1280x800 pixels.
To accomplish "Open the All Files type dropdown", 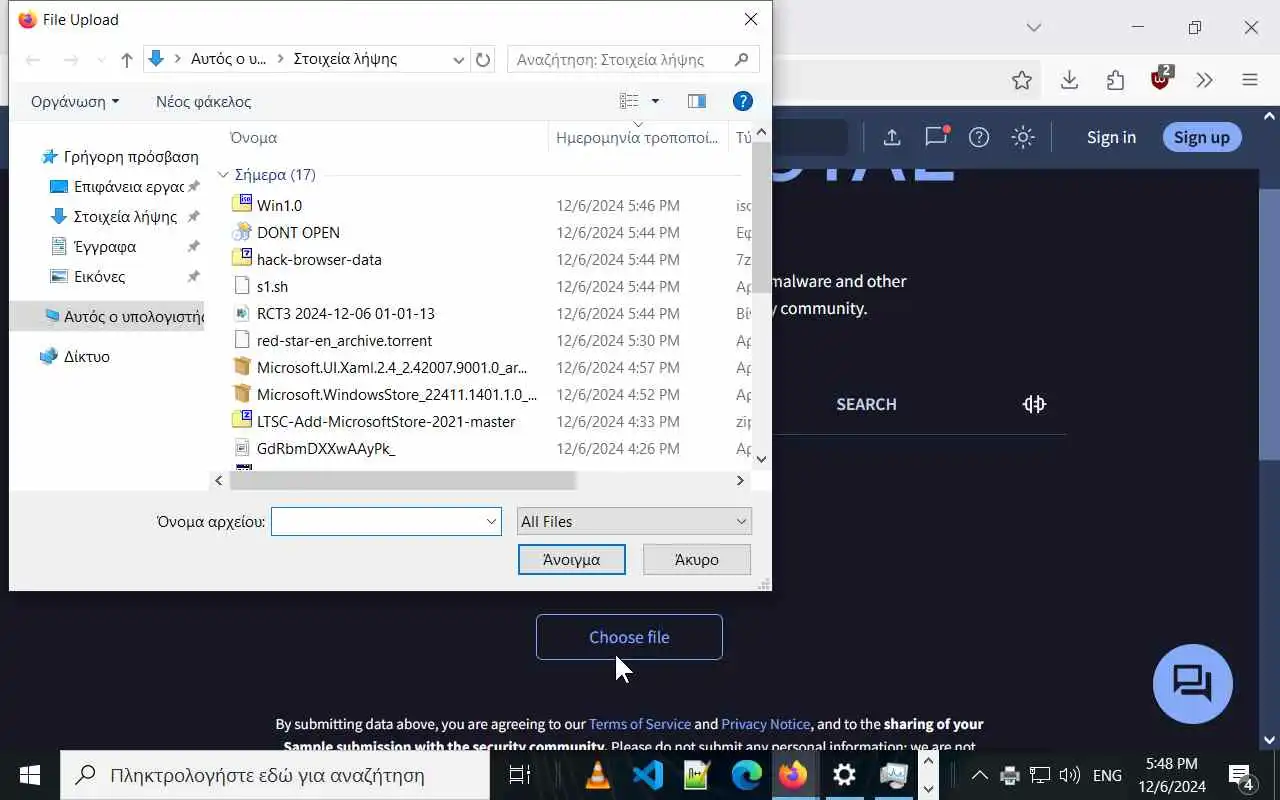I will click(634, 521).
